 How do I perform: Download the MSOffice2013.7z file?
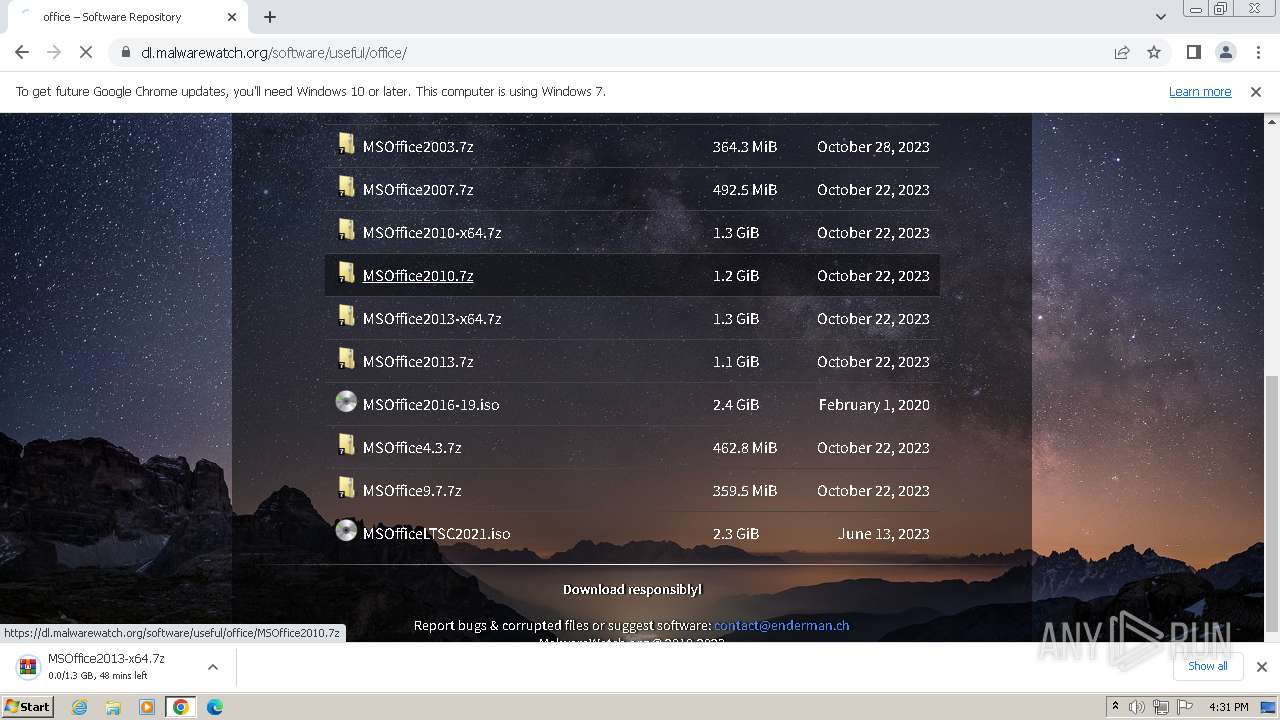418,361
